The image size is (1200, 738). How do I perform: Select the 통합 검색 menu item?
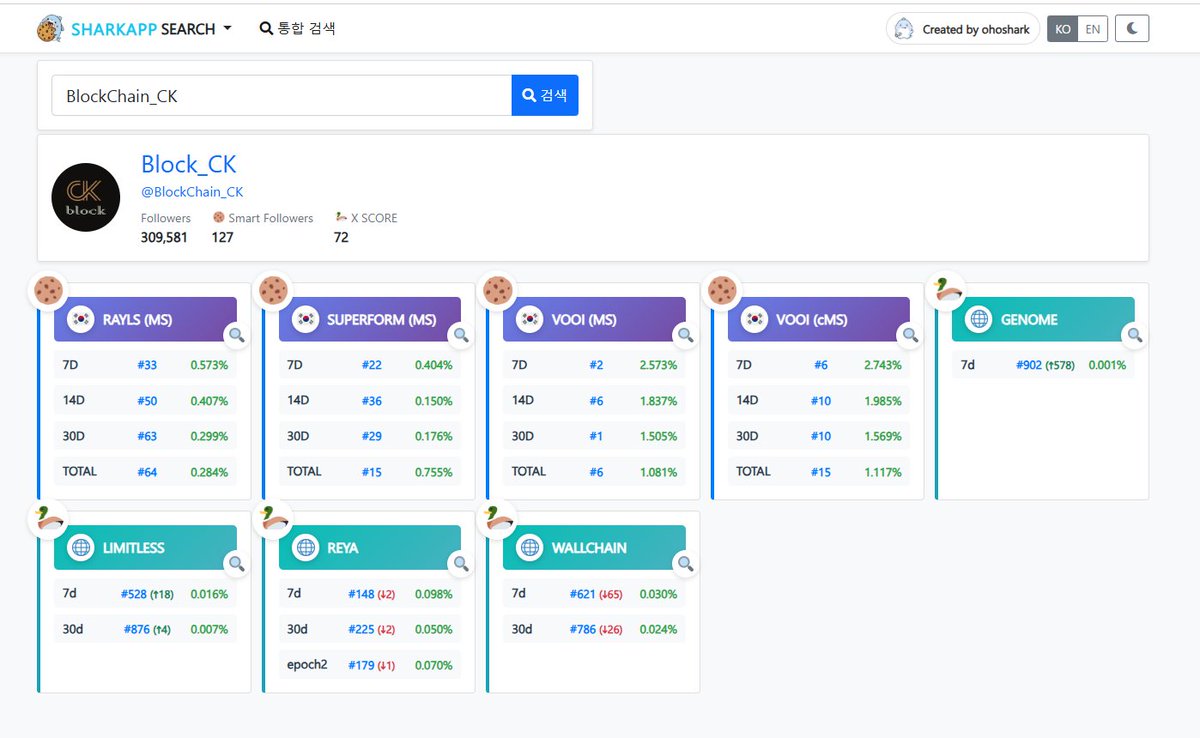click(x=297, y=28)
